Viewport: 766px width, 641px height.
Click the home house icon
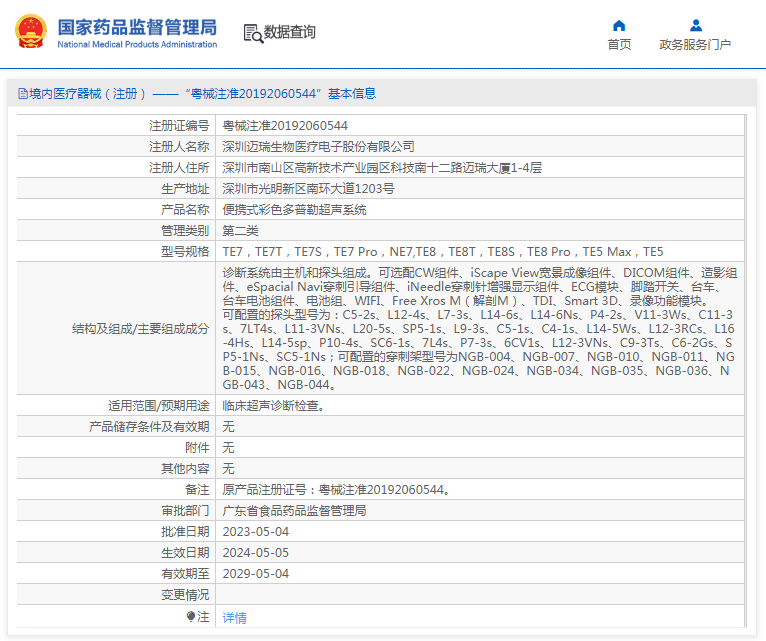point(619,25)
